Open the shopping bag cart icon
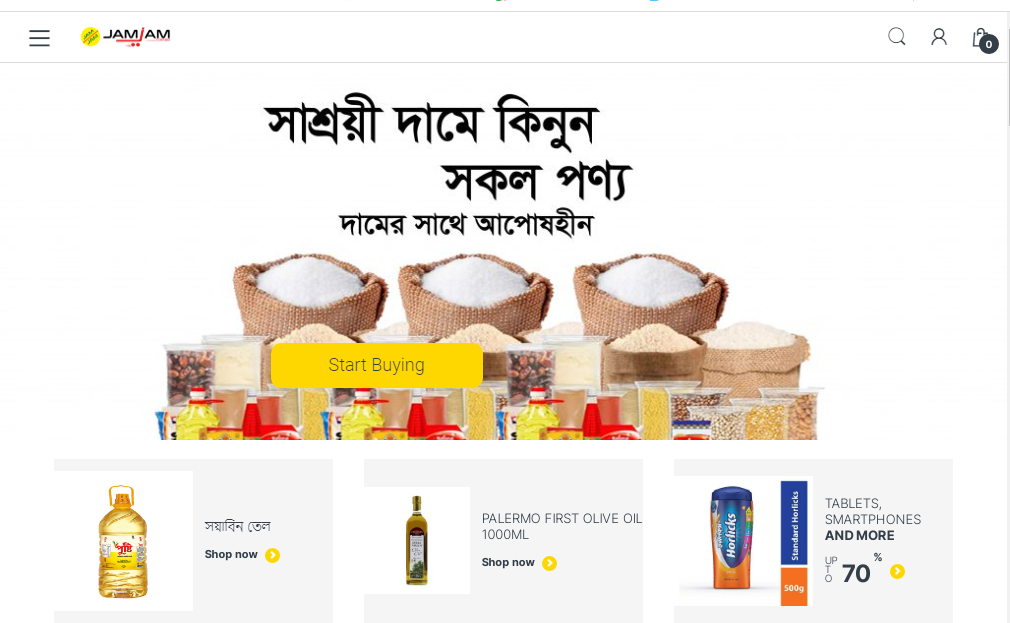 (980, 37)
